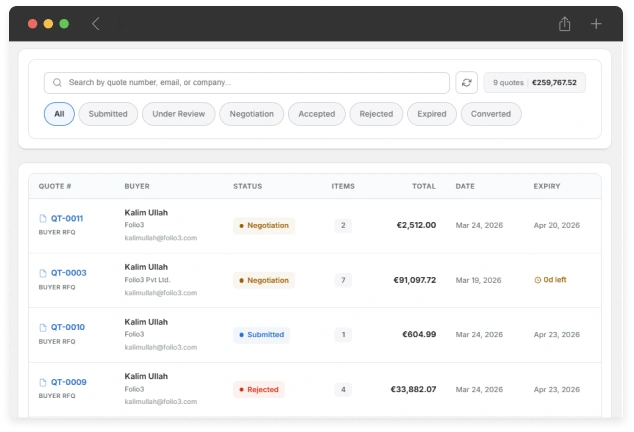Click the document icon beside QT-0009
The image size is (634, 432).
[43, 382]
